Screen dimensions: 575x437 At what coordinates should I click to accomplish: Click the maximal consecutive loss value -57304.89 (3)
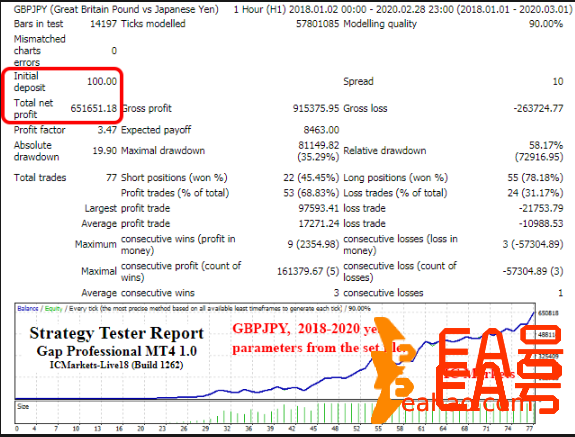[x=533, y=272]
